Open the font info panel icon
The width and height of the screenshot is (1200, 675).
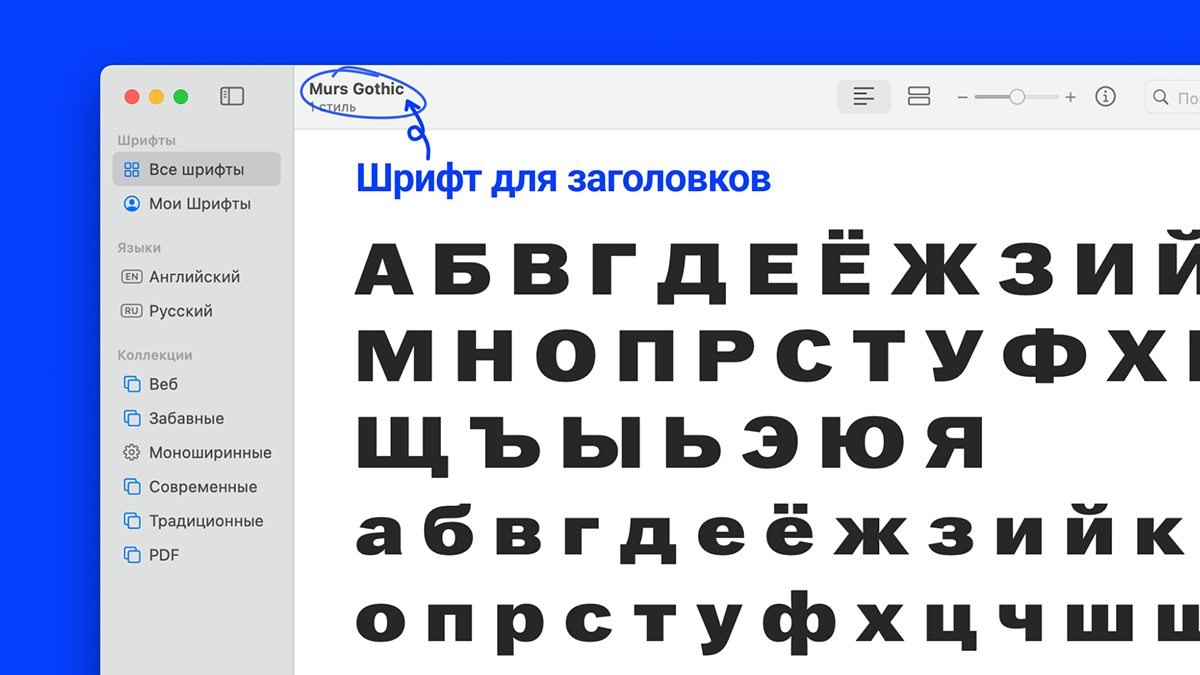1105,96
